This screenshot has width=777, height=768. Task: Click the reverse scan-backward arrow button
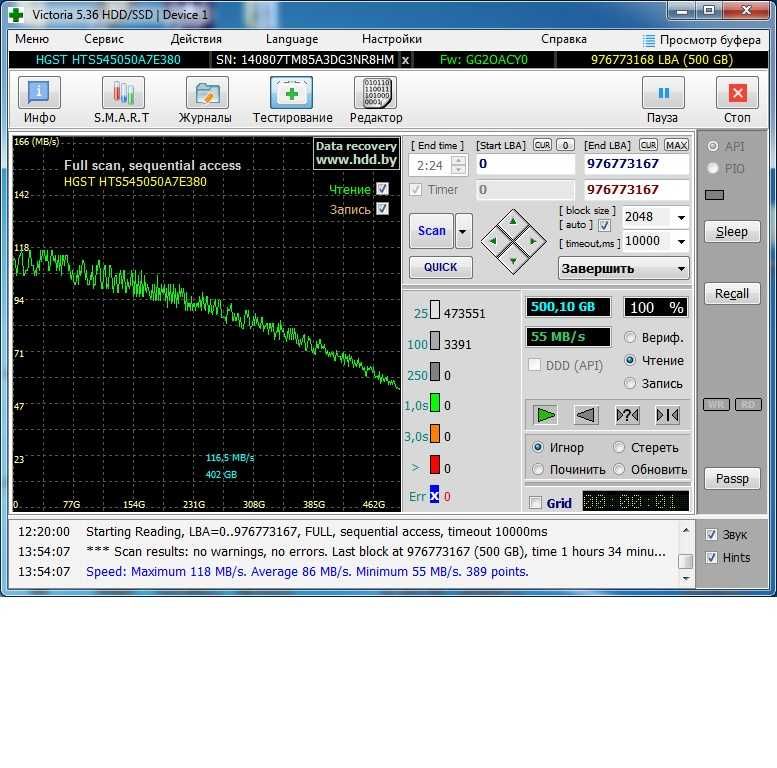[x=586, y=415]
